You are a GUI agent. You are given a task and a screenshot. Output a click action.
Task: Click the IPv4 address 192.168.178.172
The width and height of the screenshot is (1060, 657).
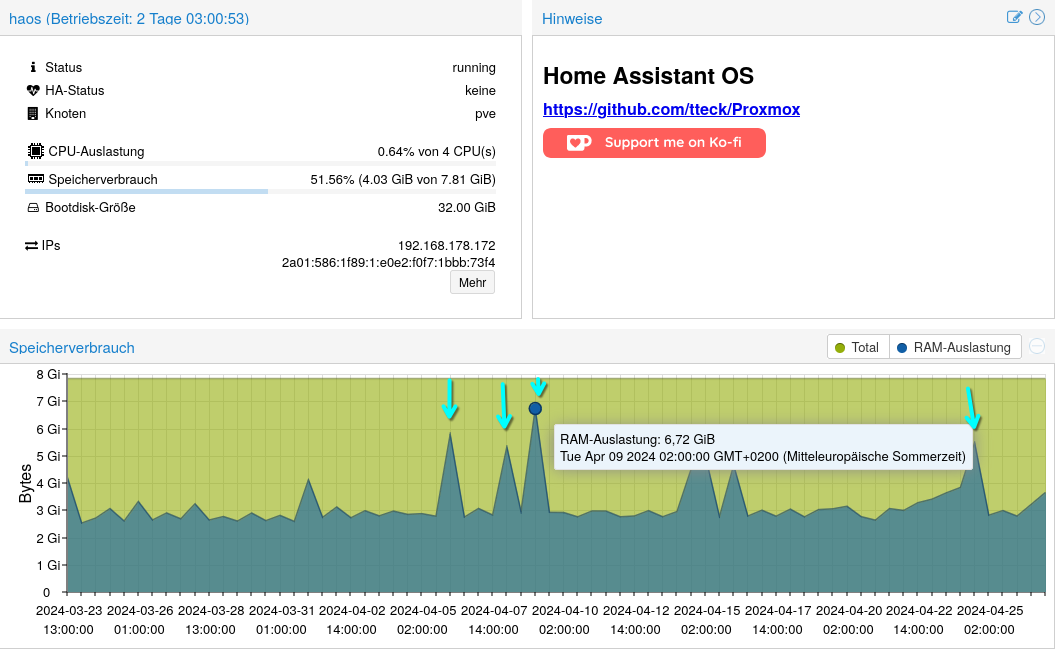click(x=446, y=246)
